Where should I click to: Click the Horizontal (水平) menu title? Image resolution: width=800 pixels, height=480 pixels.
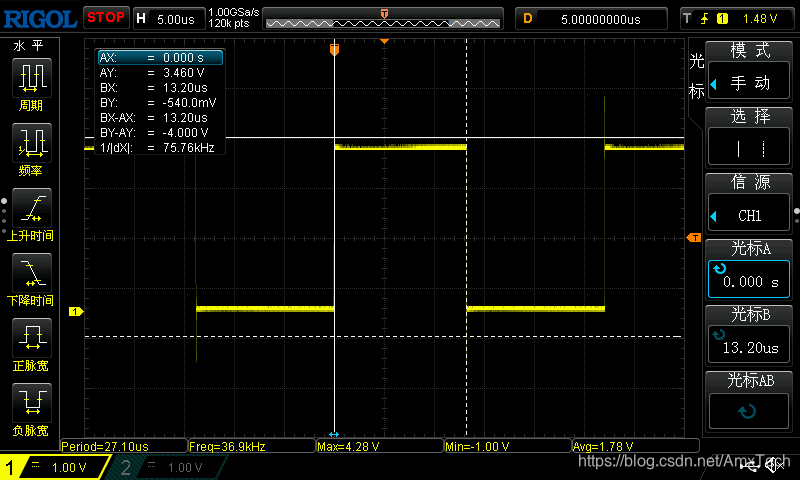29,46
